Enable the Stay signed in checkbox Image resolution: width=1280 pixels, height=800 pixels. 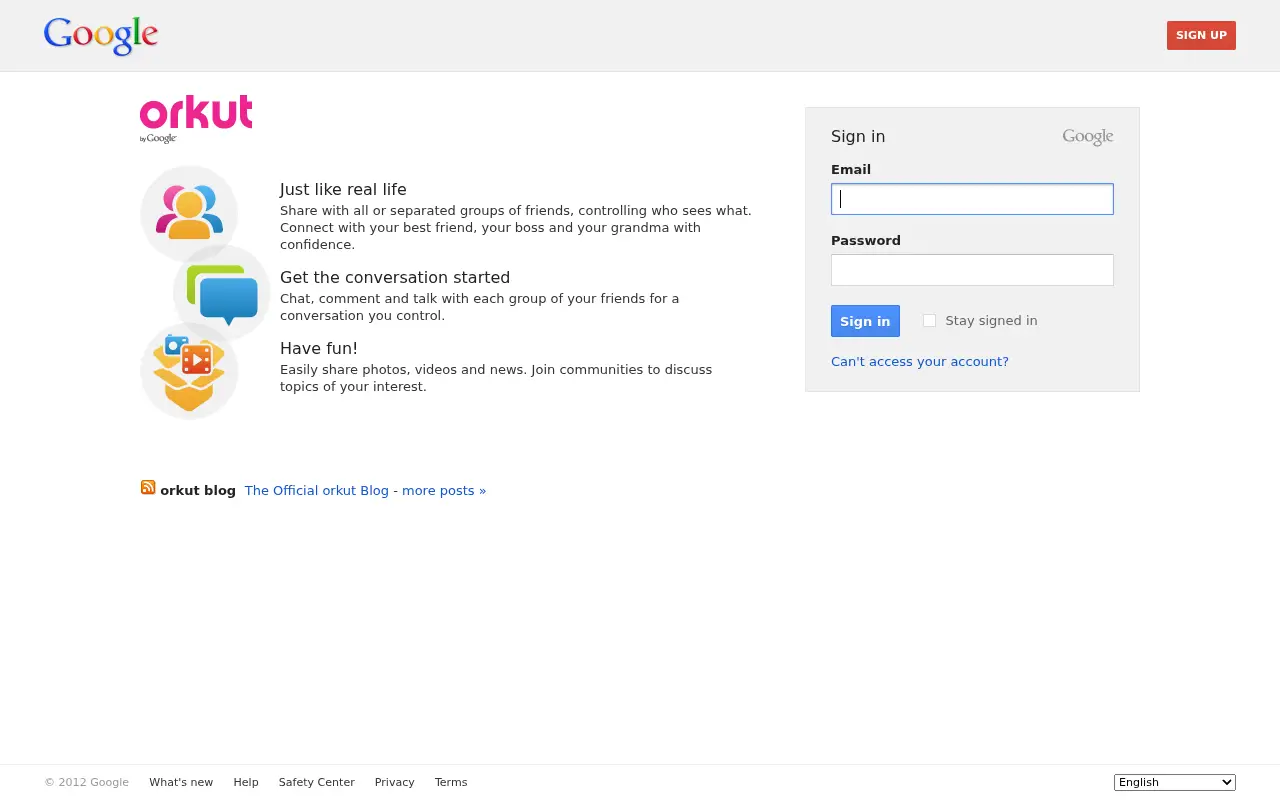coord(929,320)
